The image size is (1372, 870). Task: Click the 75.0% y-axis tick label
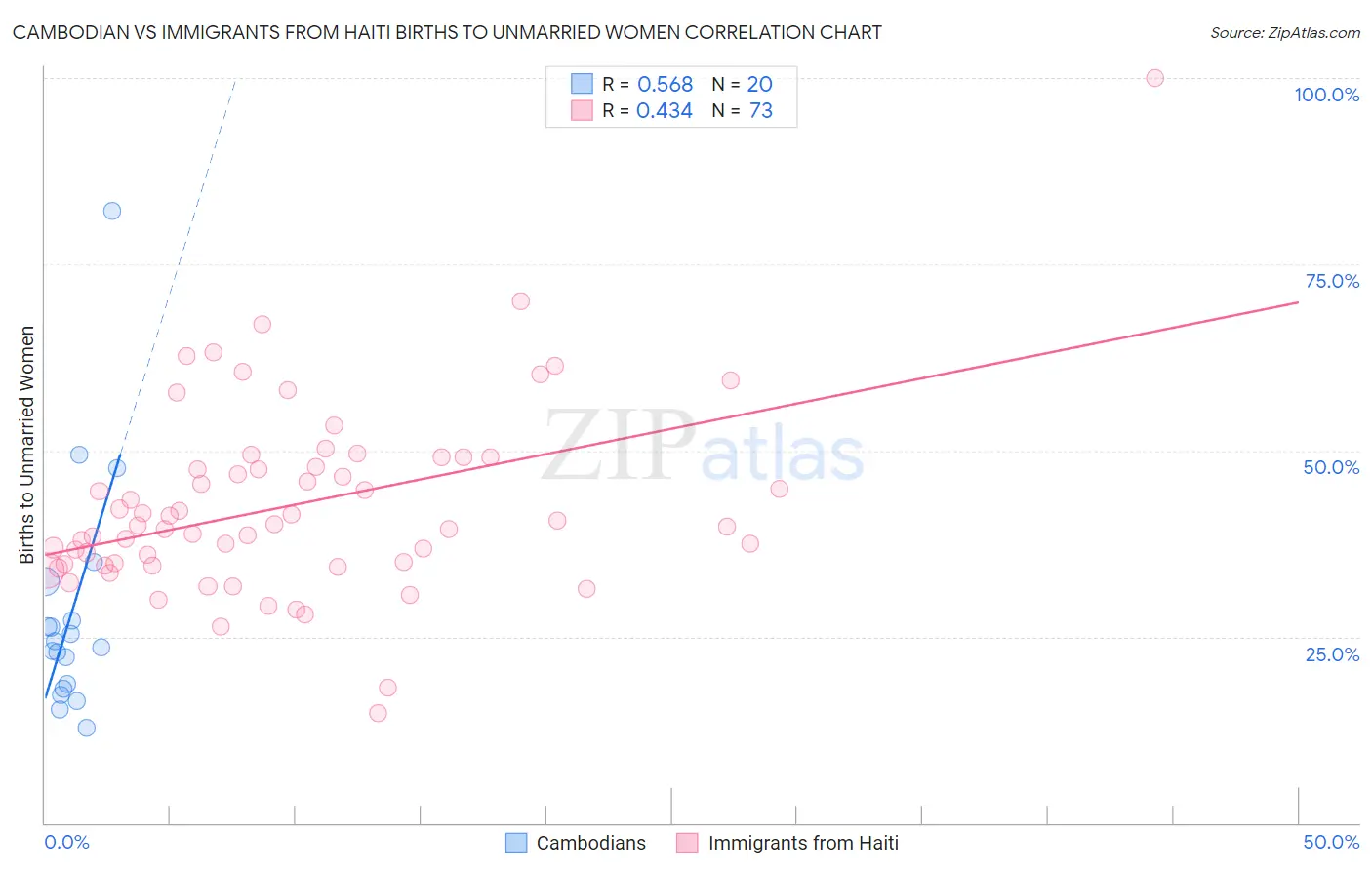coord(1332,281)
